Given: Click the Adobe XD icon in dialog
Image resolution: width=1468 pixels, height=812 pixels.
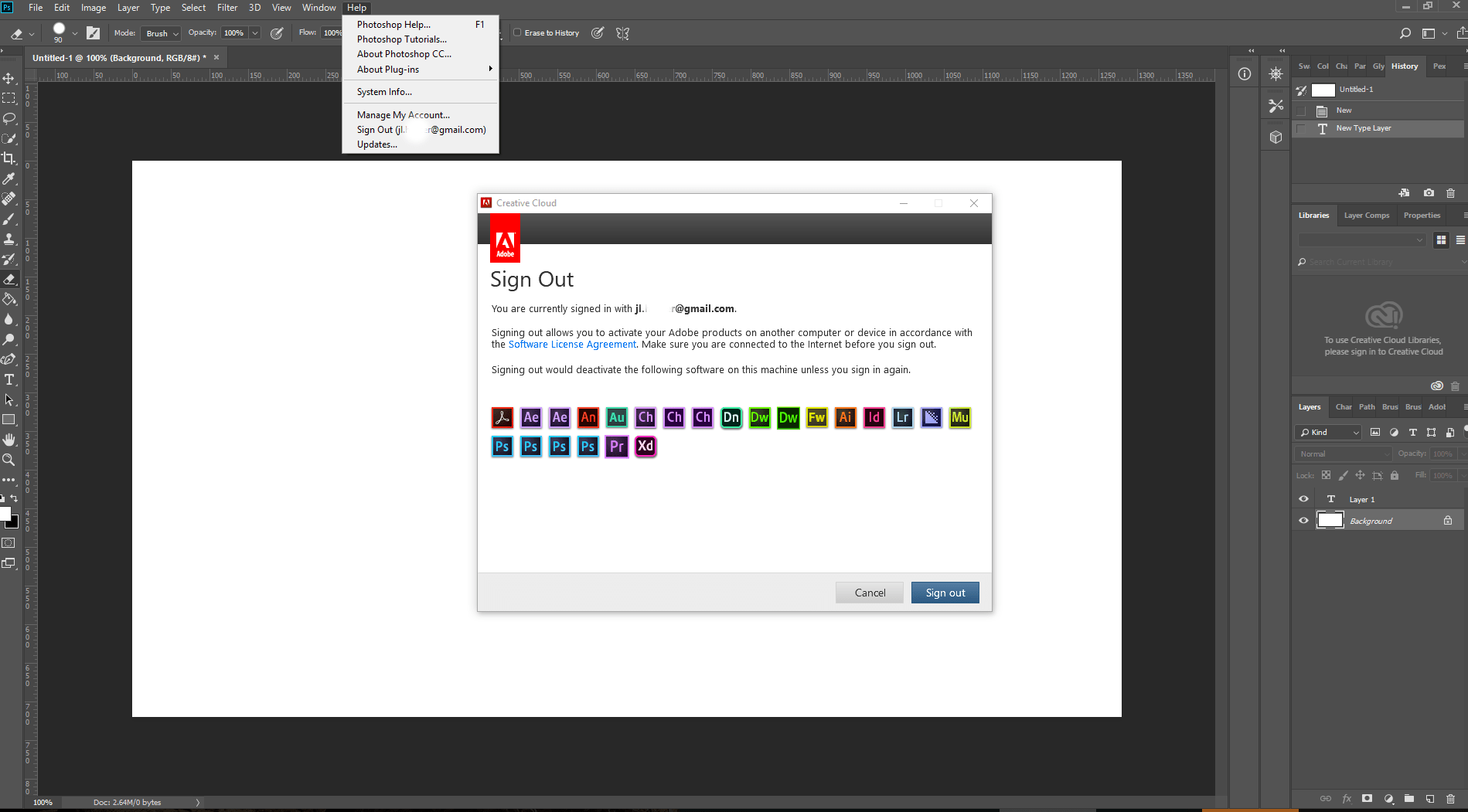Looking at the screenshot, I should (645, 447).
